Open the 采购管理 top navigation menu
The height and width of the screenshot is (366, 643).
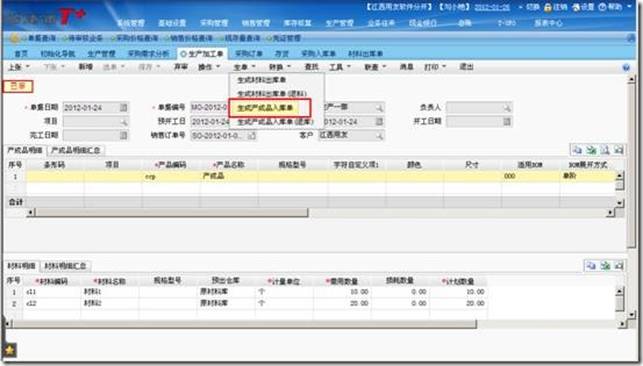(214, 23)
